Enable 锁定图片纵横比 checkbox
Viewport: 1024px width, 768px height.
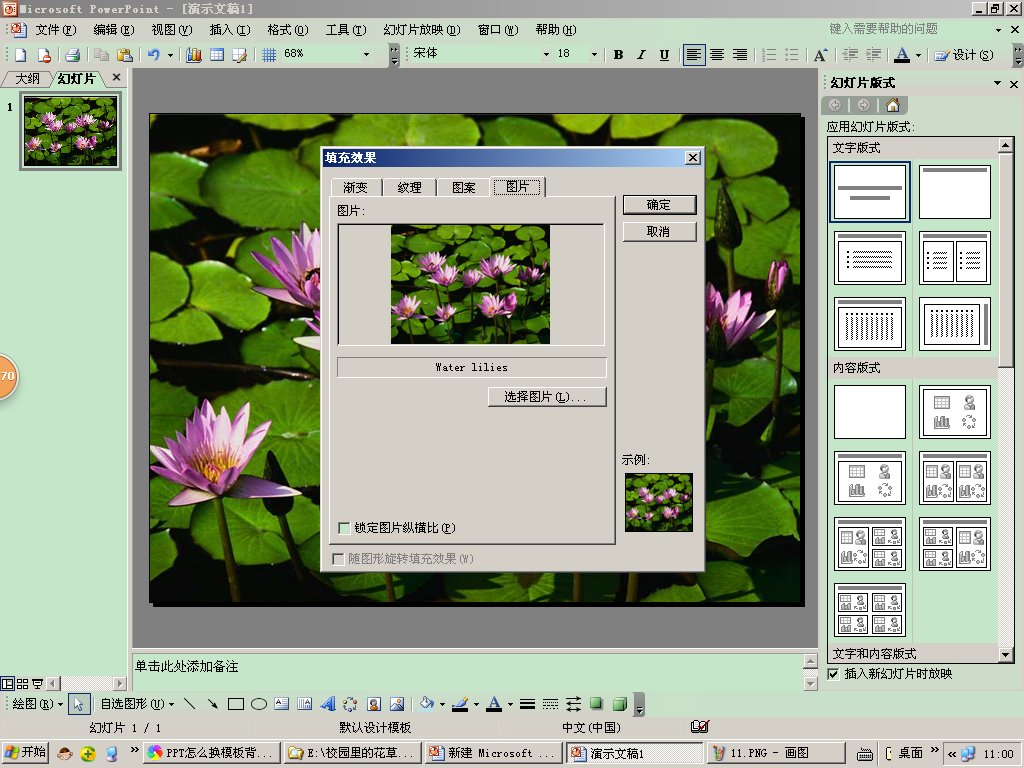click(x=345, y=528)
